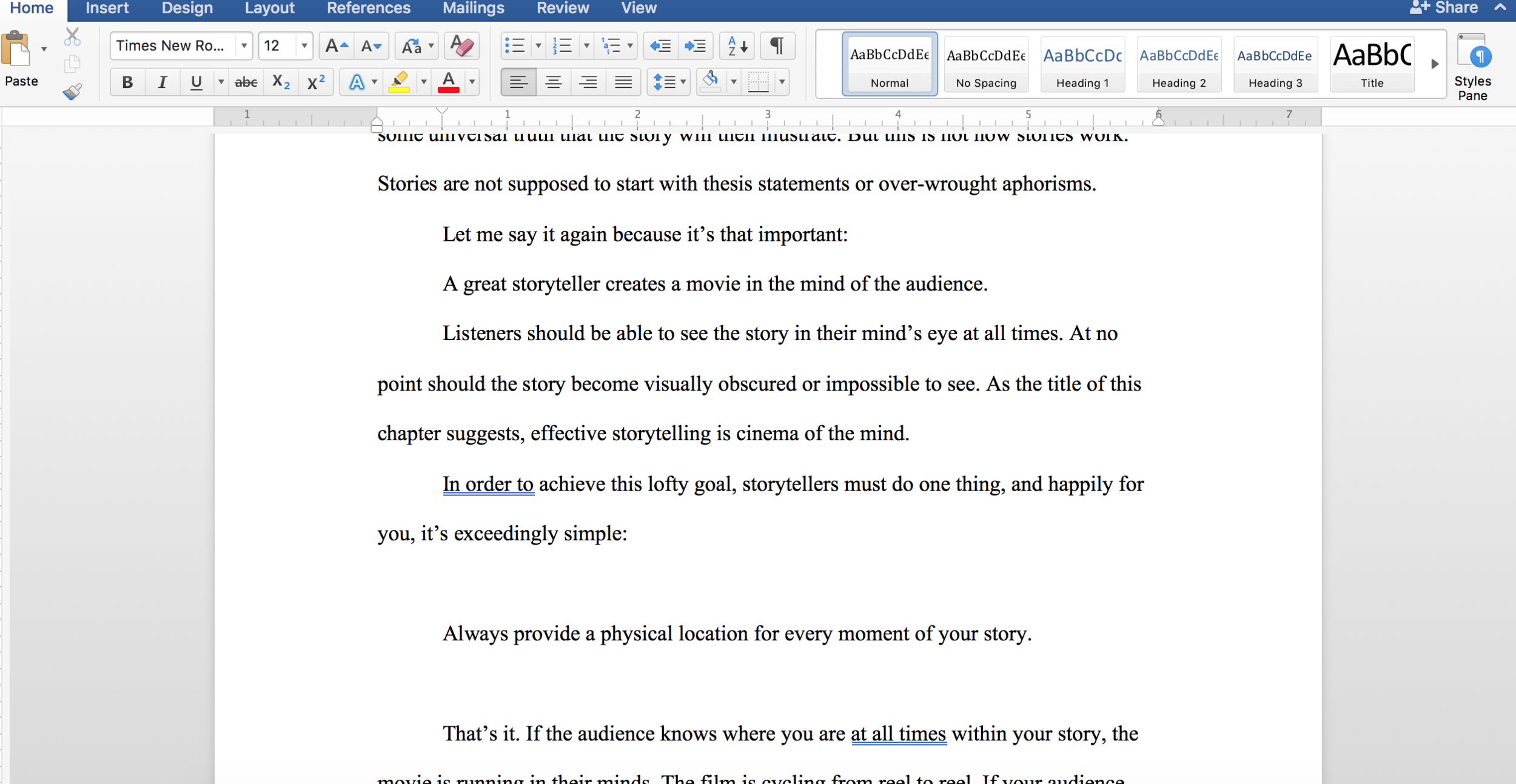Click the Text Effects blue A icon

click(357, 82)
